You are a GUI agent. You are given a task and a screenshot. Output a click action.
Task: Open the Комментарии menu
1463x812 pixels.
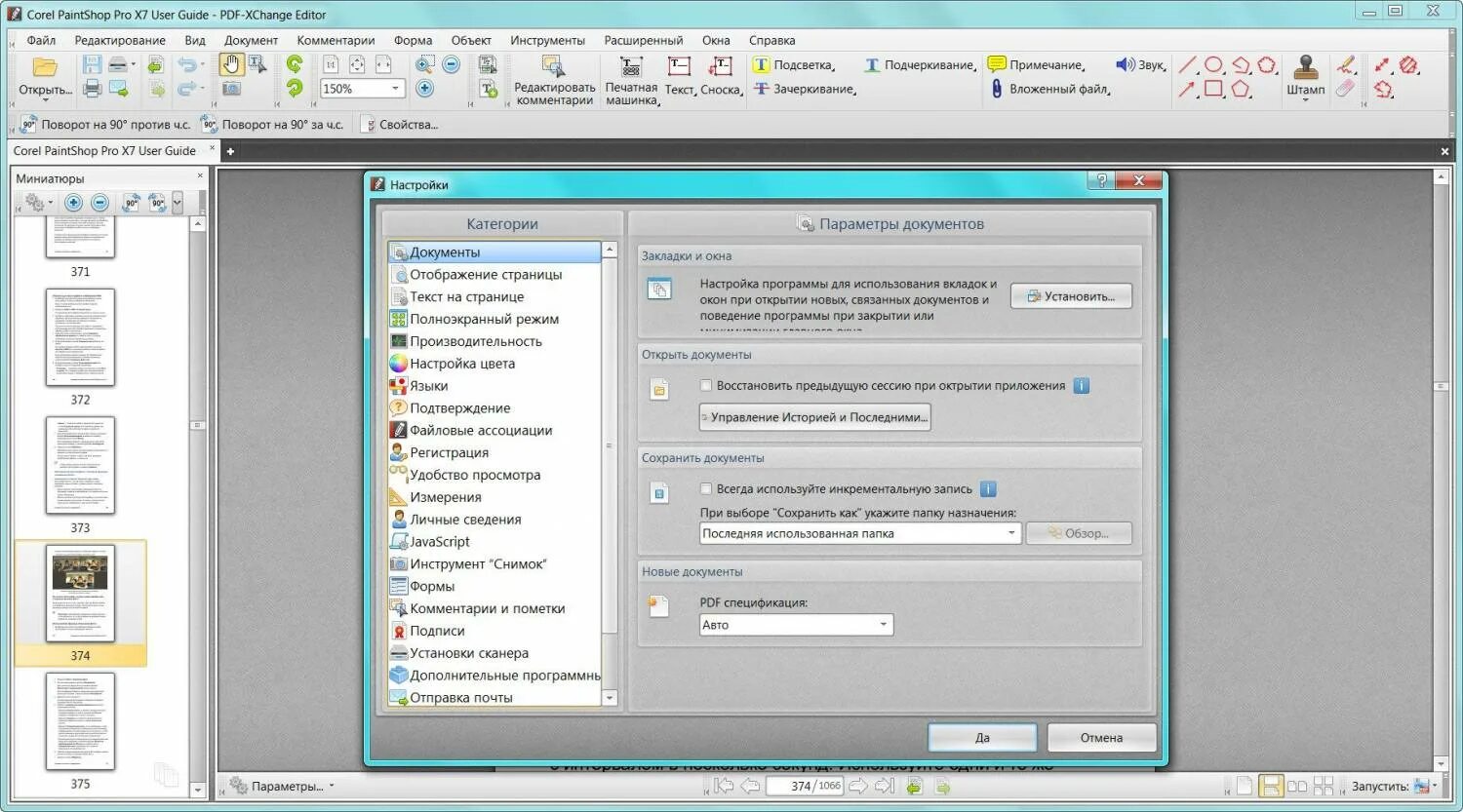(x=336, y=40)
